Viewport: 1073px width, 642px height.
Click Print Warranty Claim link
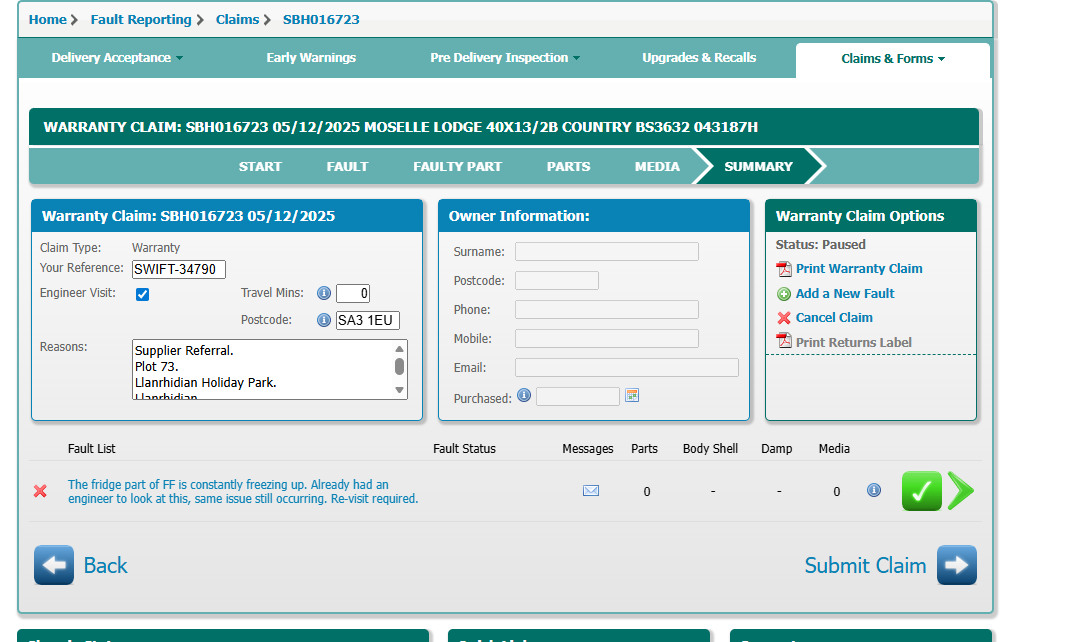click(858, 269)
